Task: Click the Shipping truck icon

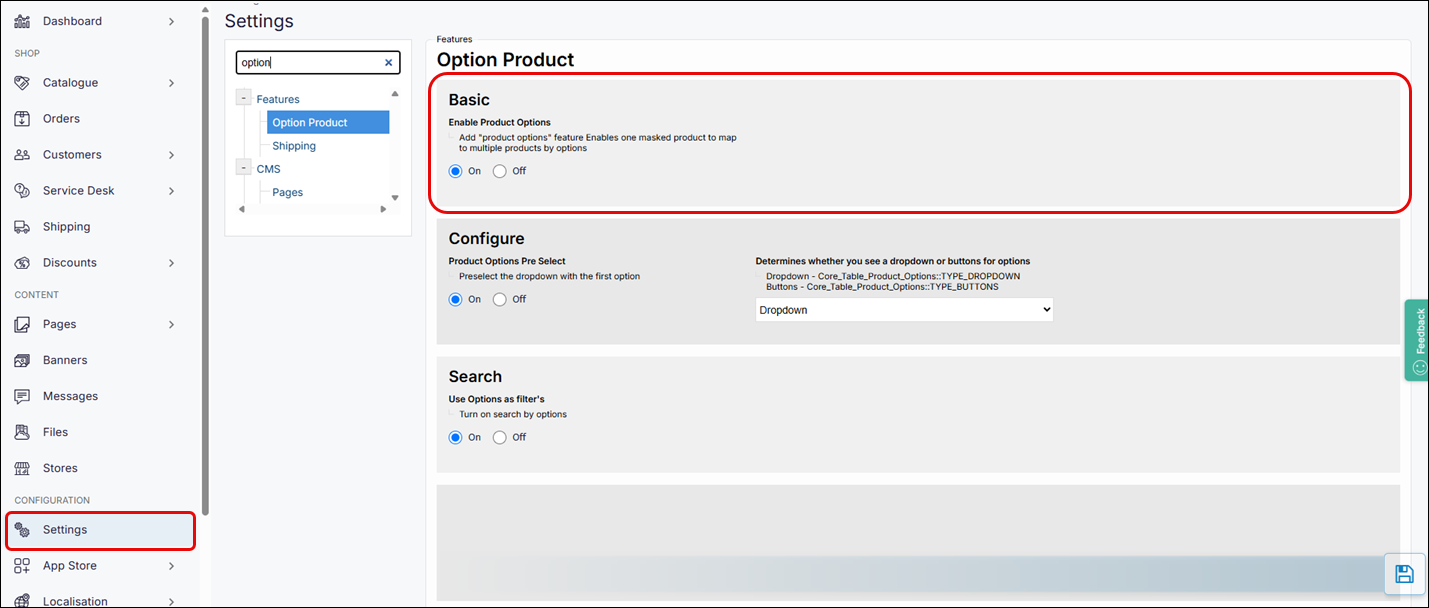Action: point(22,227)
